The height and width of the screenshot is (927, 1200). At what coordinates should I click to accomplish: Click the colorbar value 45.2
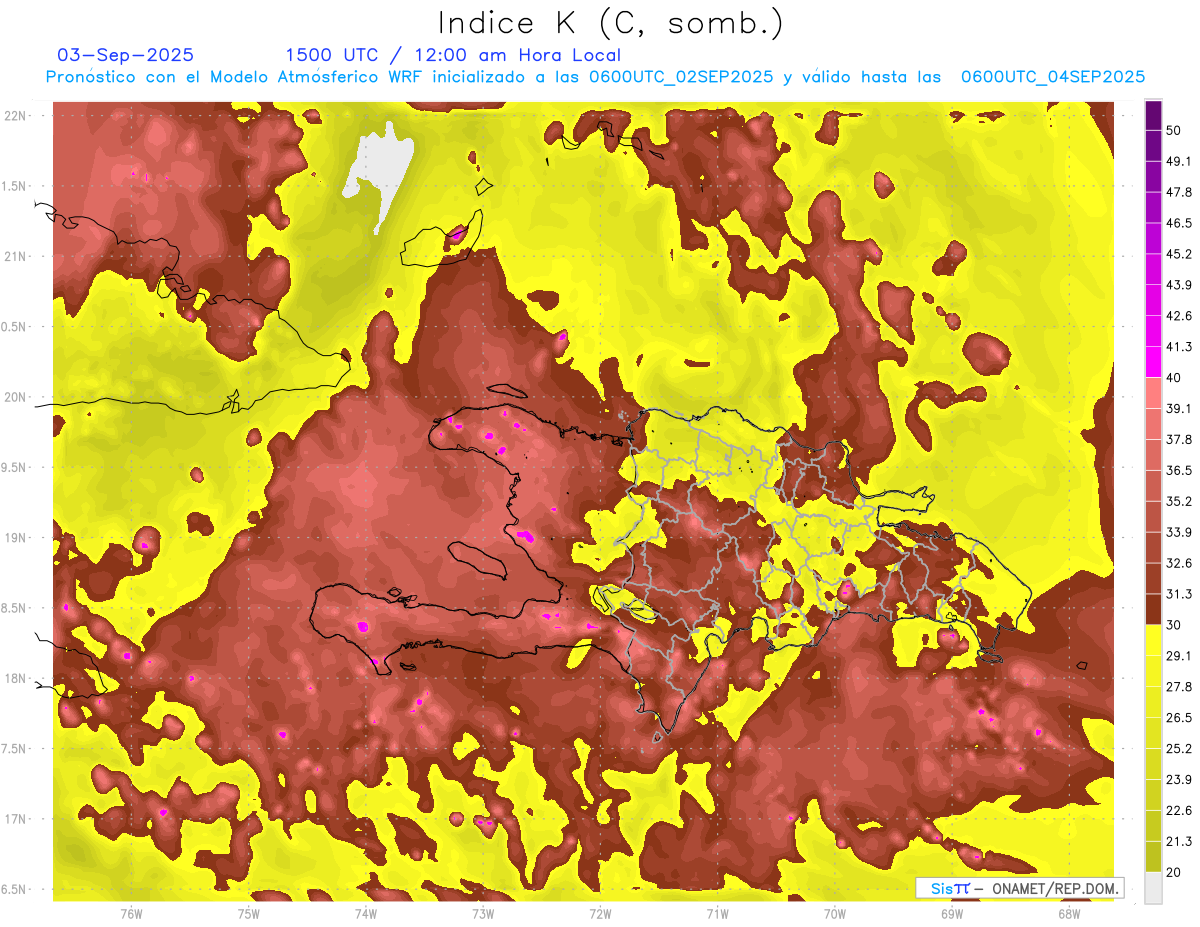[x=1179, y=254]
